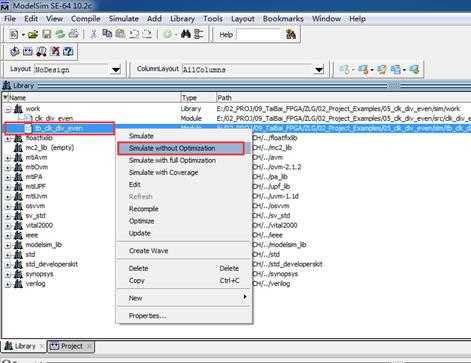The image size is (471, 363).
Task: Click the green Reload toolbar icon
Action: click(x=60, y=34)
